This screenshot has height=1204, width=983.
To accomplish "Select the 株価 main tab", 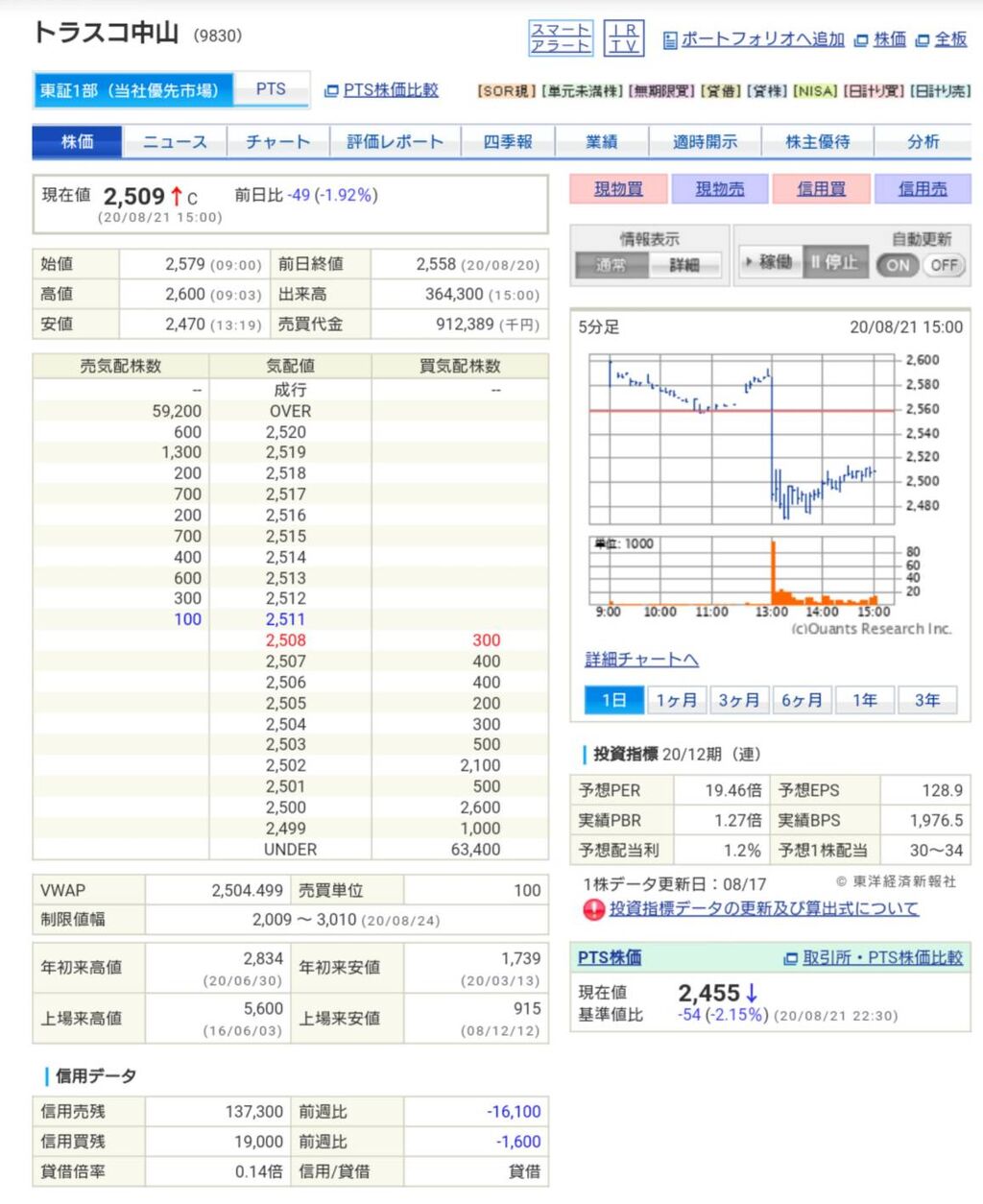I will (78, 142).
